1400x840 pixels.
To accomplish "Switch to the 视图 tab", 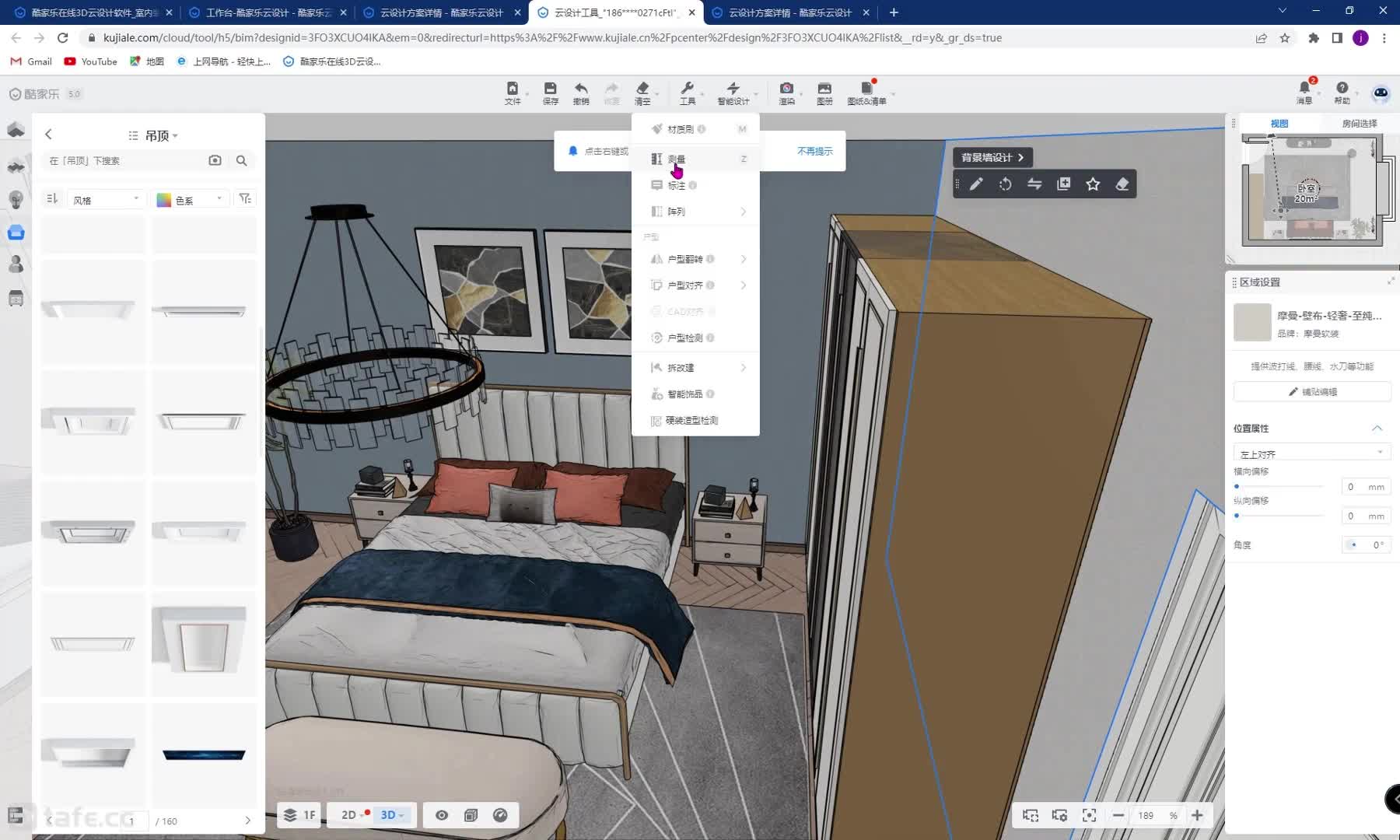I will tap(1279, 123).
